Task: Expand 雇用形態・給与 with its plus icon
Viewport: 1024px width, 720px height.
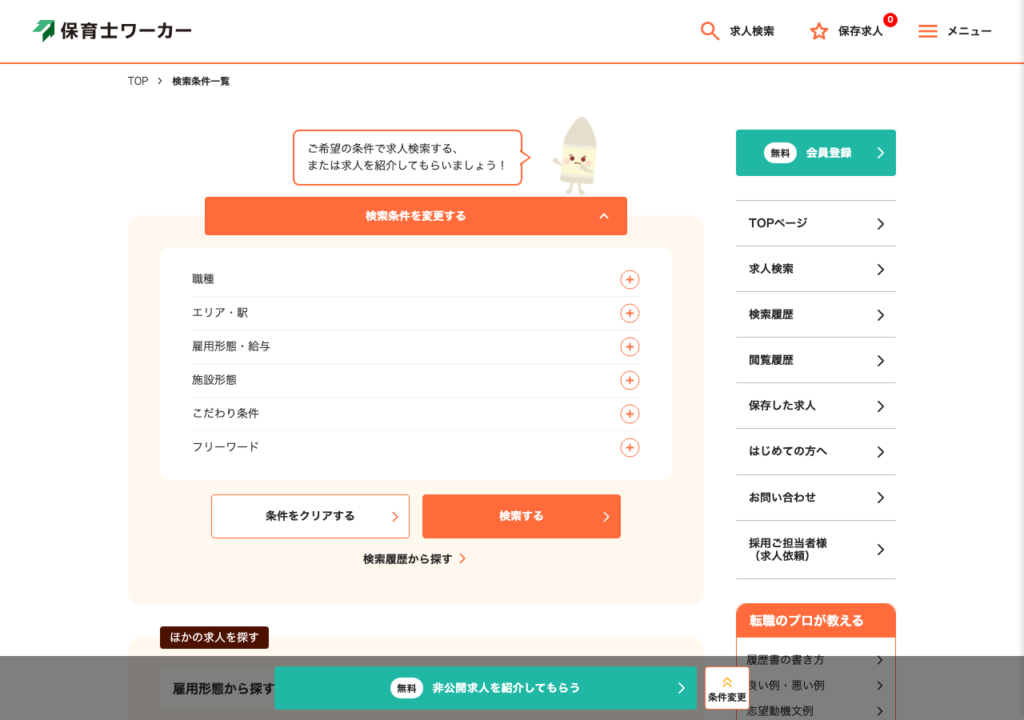Action: [x=630, y=346]
